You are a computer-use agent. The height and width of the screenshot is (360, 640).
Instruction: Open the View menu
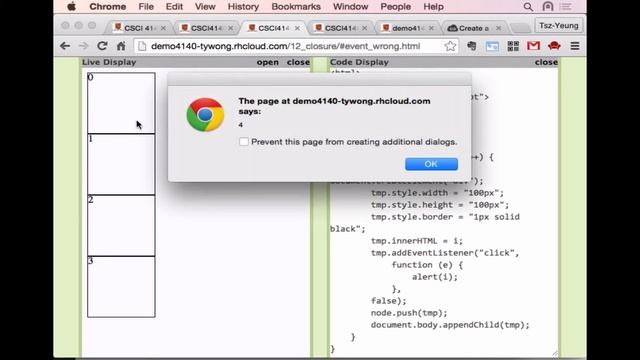tap(205, 7)
